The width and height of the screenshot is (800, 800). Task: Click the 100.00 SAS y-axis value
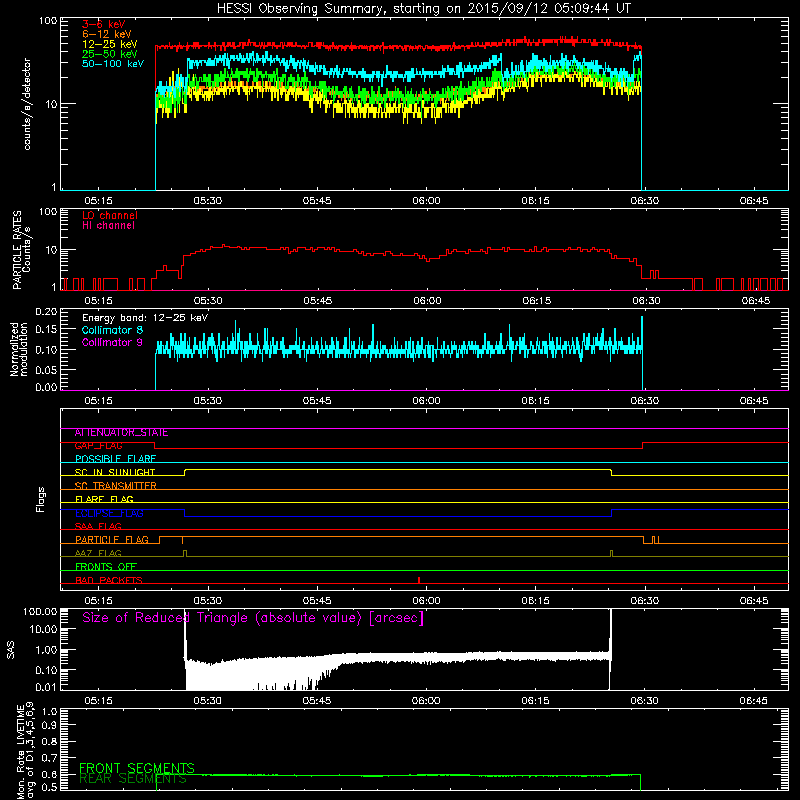40,611
